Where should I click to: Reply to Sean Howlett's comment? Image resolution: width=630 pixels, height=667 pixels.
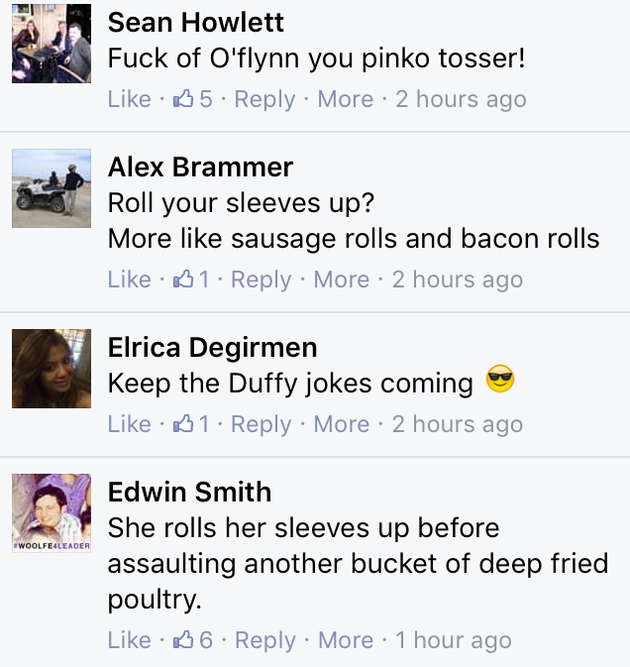[x=265, y=100]
